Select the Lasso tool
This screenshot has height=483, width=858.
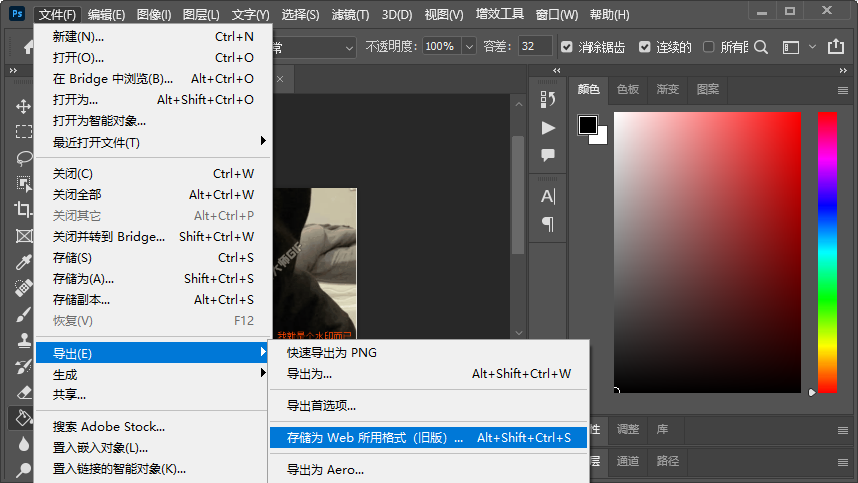[23, 158]
